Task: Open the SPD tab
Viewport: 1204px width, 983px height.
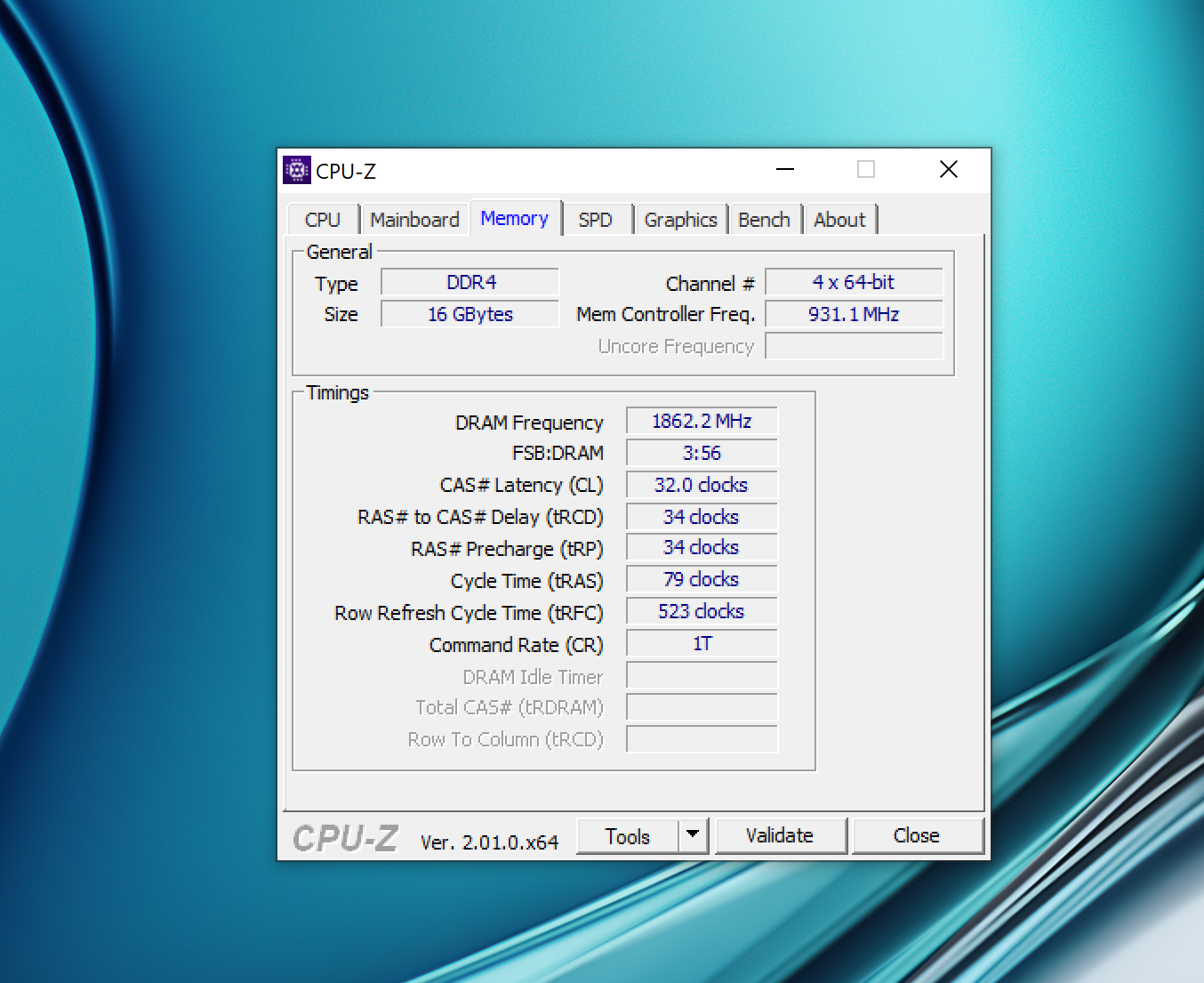Action: pos(596,220)
